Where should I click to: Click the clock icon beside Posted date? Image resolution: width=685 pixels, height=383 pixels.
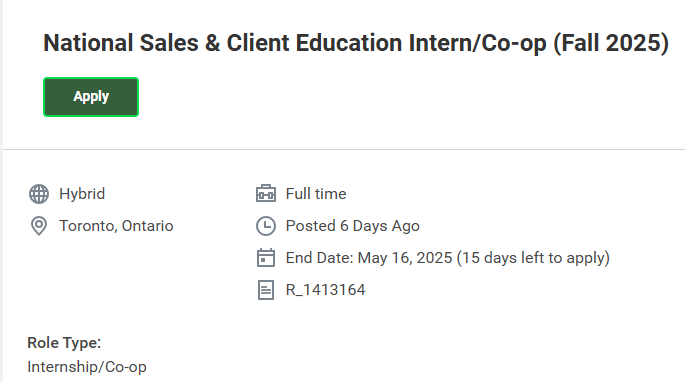tap(266, 226)
